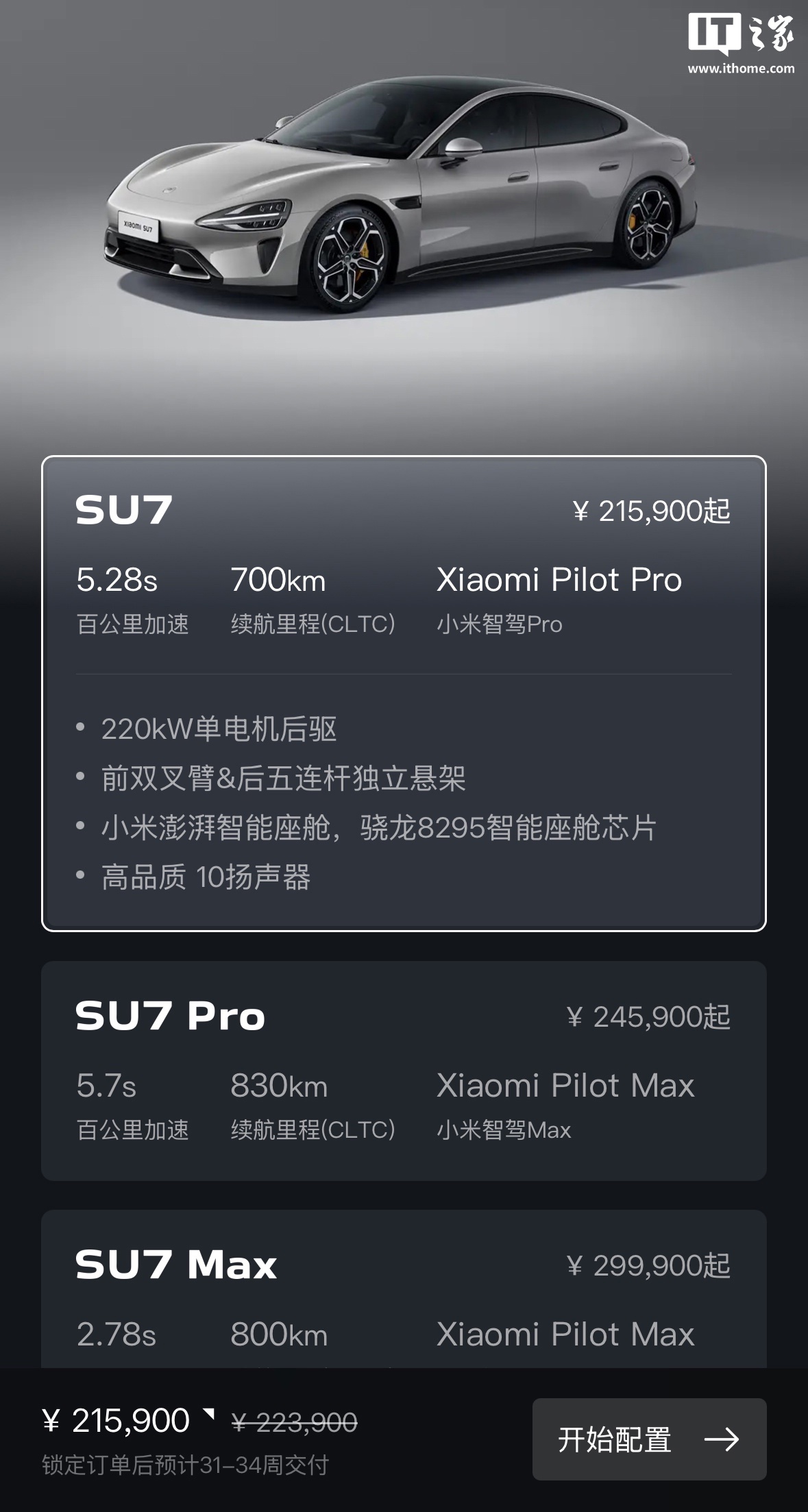Tap the 700km range figure
808x1512 pixels.
[x=278, y=580]
